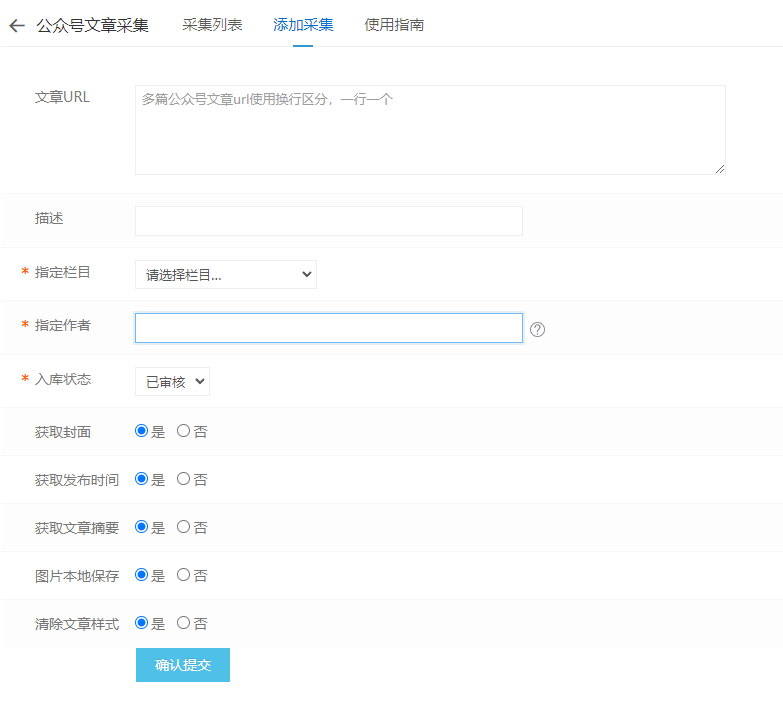The height and width of the screenshot is (712, 783).
Task: Set 获取文章摘要 to 否
Action: (x=183, y=527)
